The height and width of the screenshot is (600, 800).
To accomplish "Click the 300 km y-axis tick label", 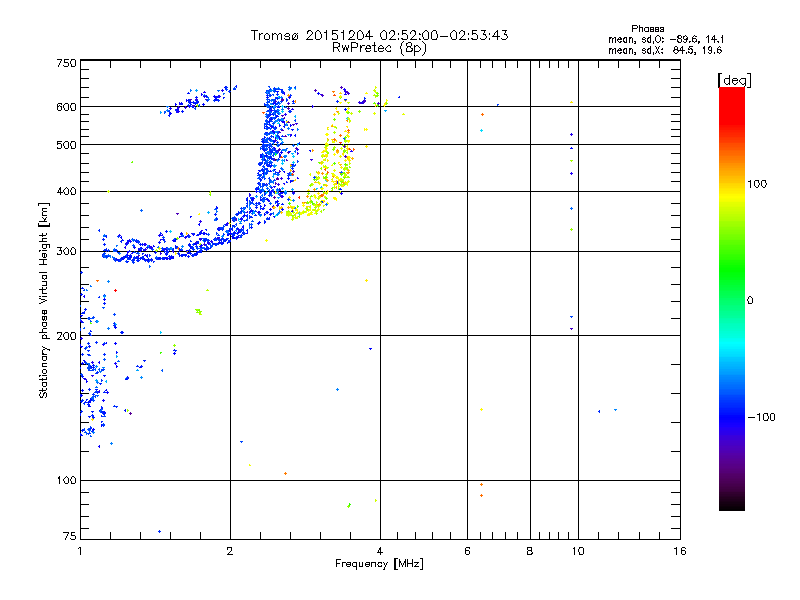I will (66, 251).
